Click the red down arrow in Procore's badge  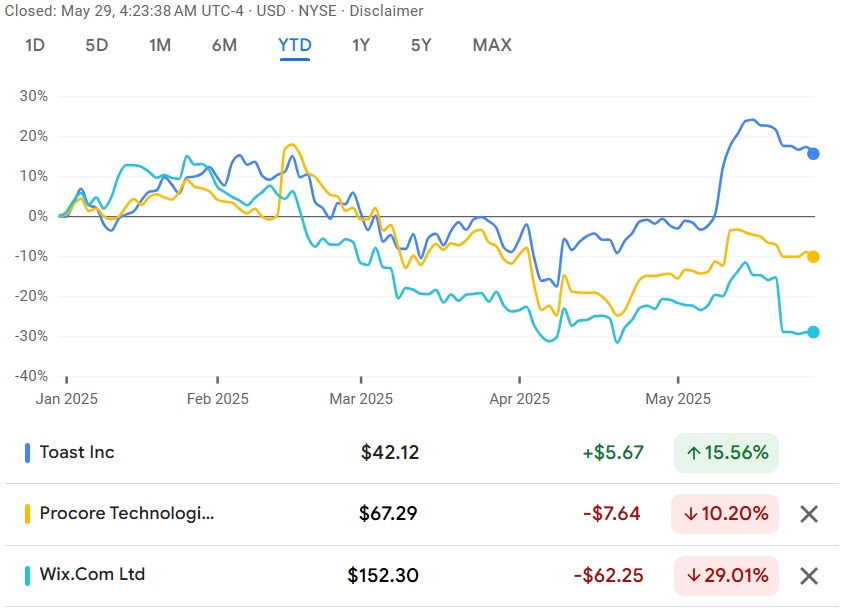[x=691, y=514]
